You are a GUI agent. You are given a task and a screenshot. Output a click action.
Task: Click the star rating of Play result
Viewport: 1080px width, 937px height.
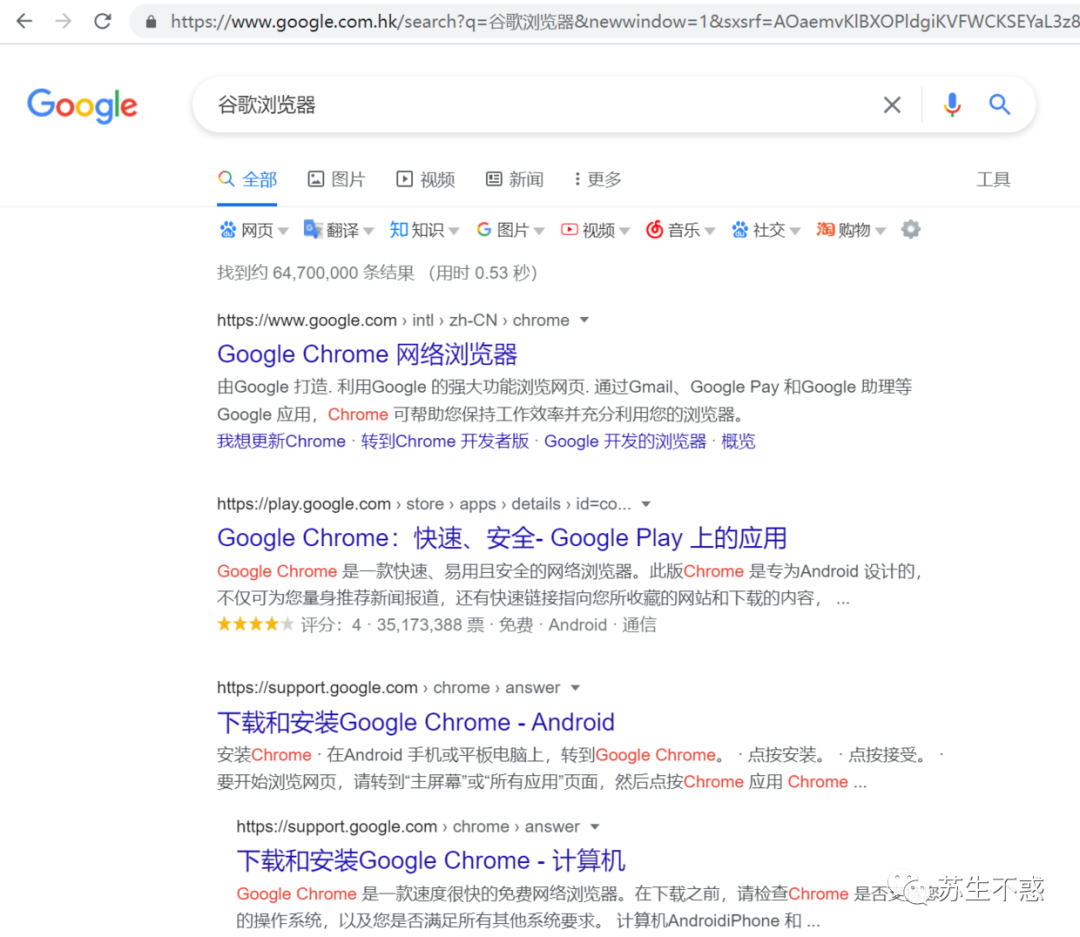[256, 624]
